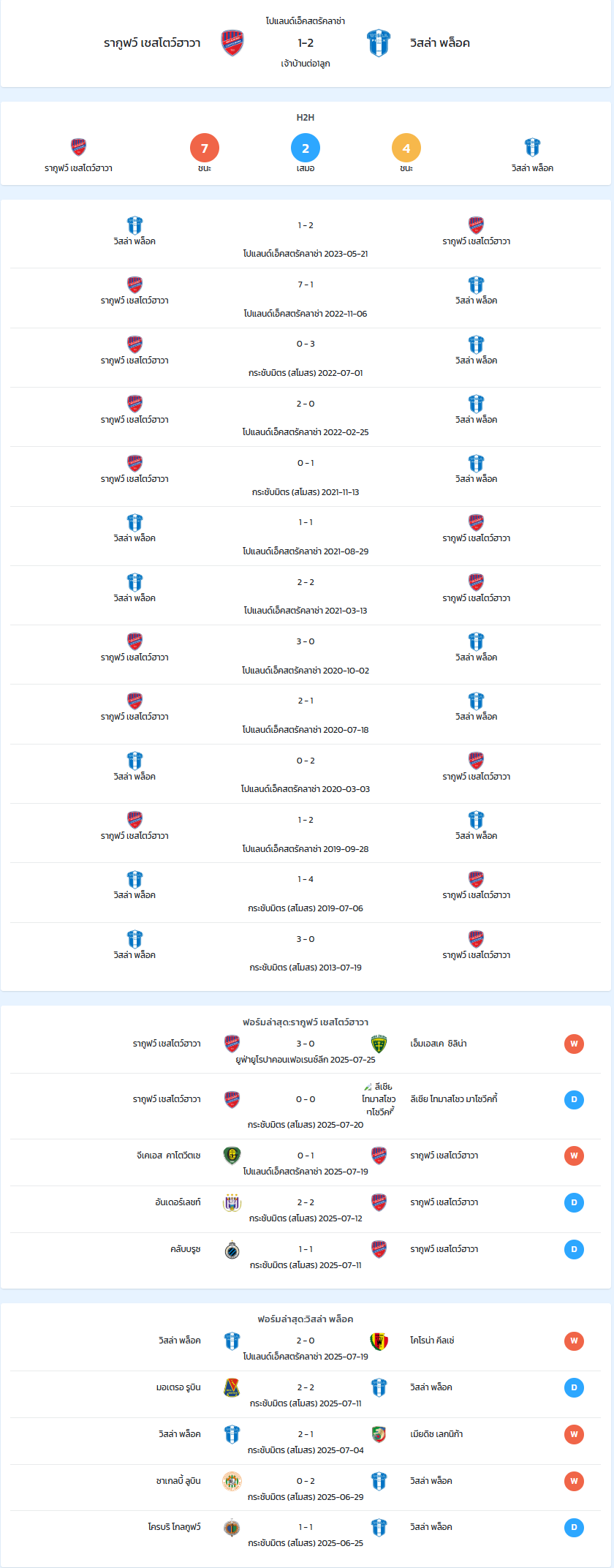Viewport: 614px width, 1568px height.
Task: Open the 7-1 match dated 2022-11-06
Action: pyautogui.click(x=306, y=298)
